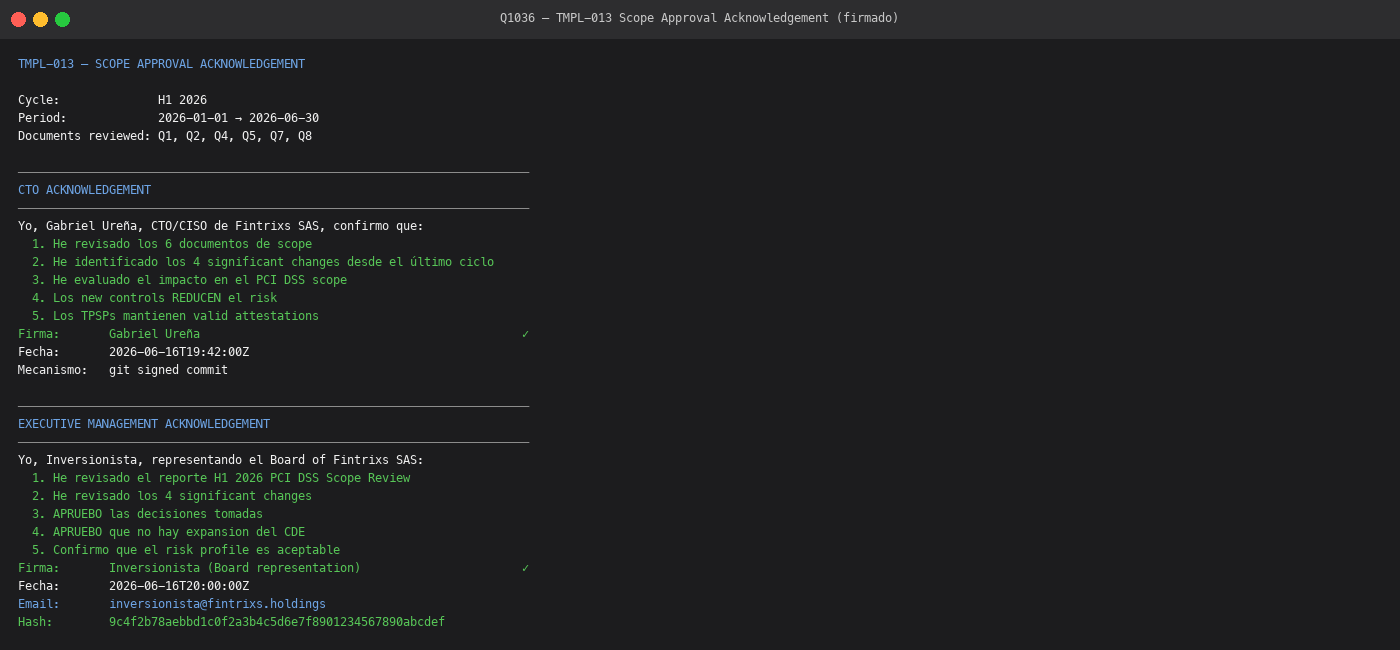Open the email inversionista@fintrixs.holdings
1400x650 pixels.
tap(217, 604)
